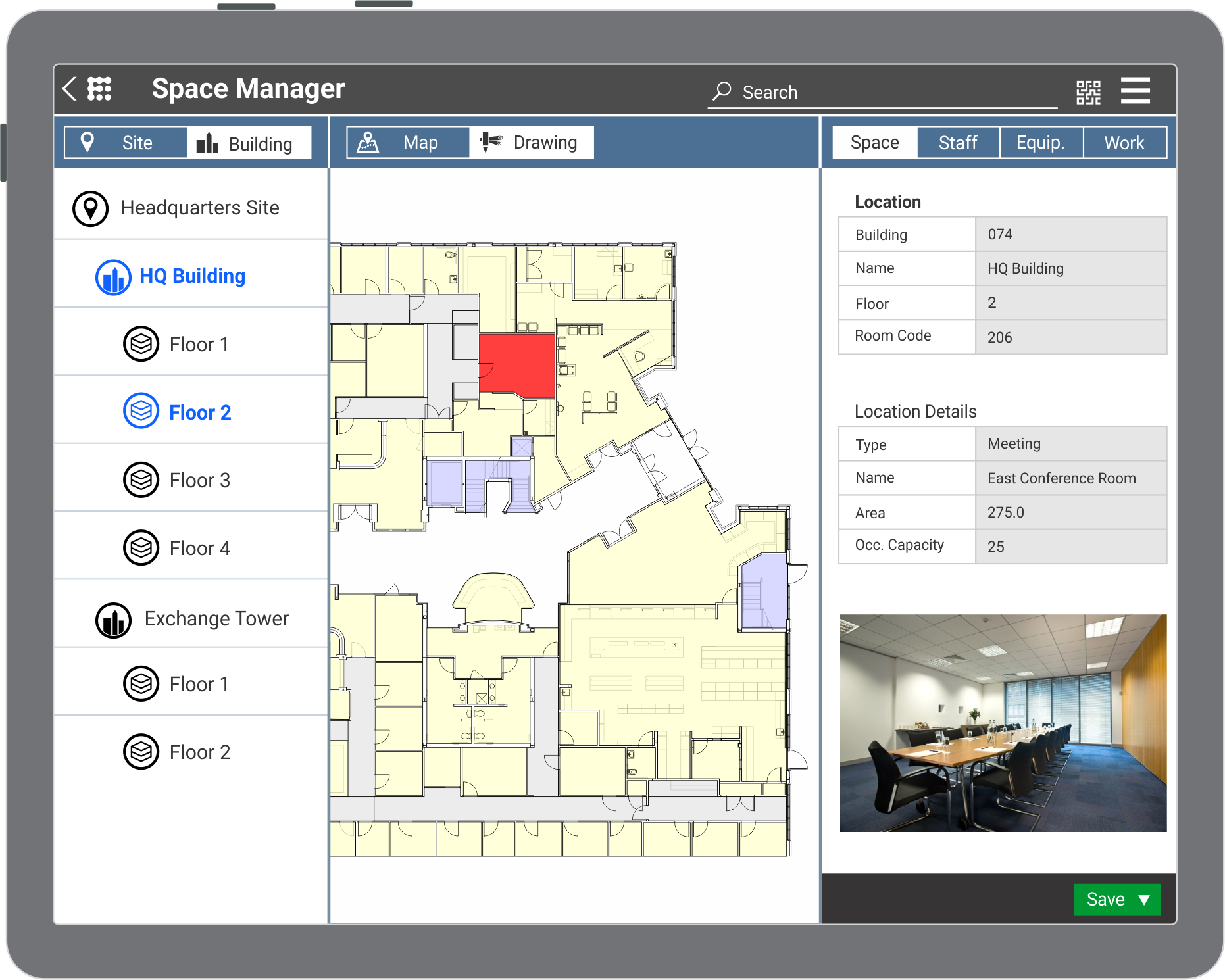Viewport: 1225px width, 980px height.
Task: Select the Headquarters Site pin icon
Action: (90, 208)
